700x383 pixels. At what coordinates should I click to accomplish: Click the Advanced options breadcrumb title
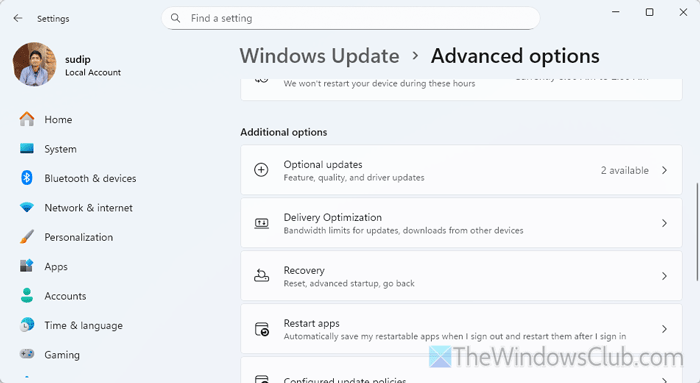point(515,56)
